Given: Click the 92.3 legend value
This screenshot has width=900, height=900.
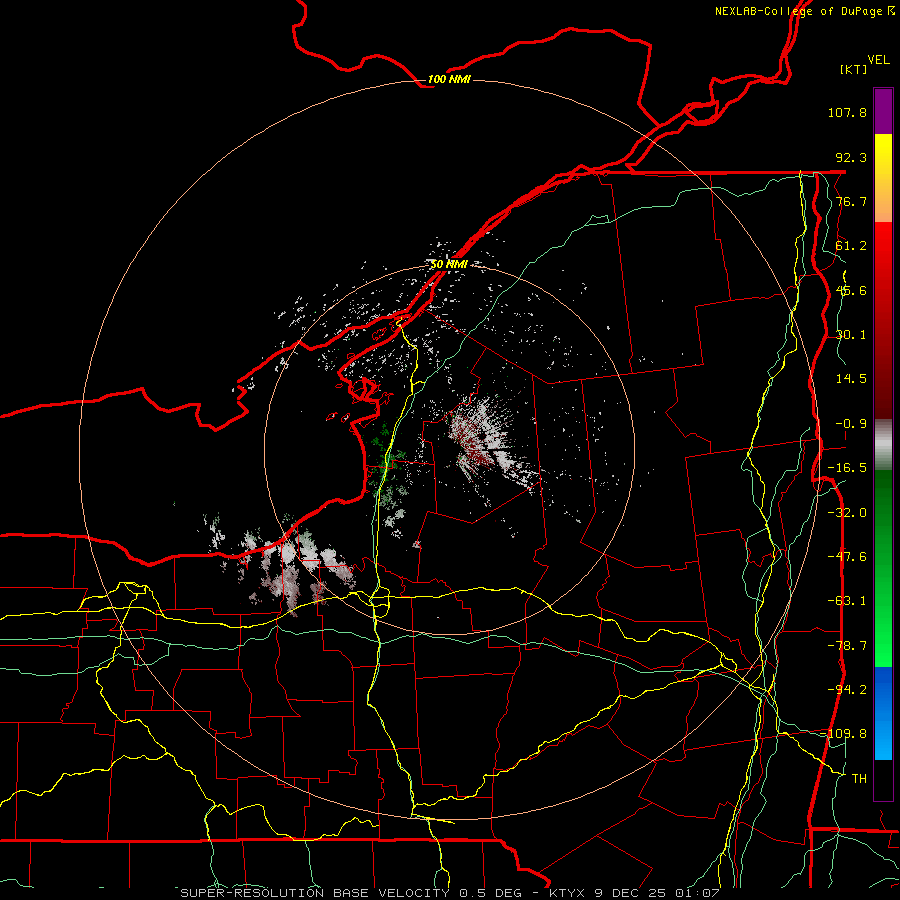Looking at the screenshot, I should tap(851, 157).
